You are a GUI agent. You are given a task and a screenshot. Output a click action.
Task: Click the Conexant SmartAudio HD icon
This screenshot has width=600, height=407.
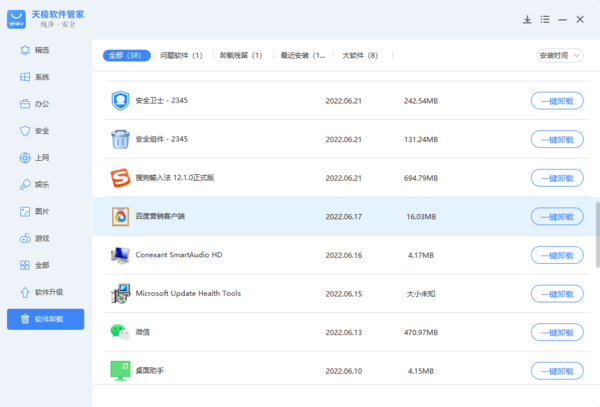point(119,255)
